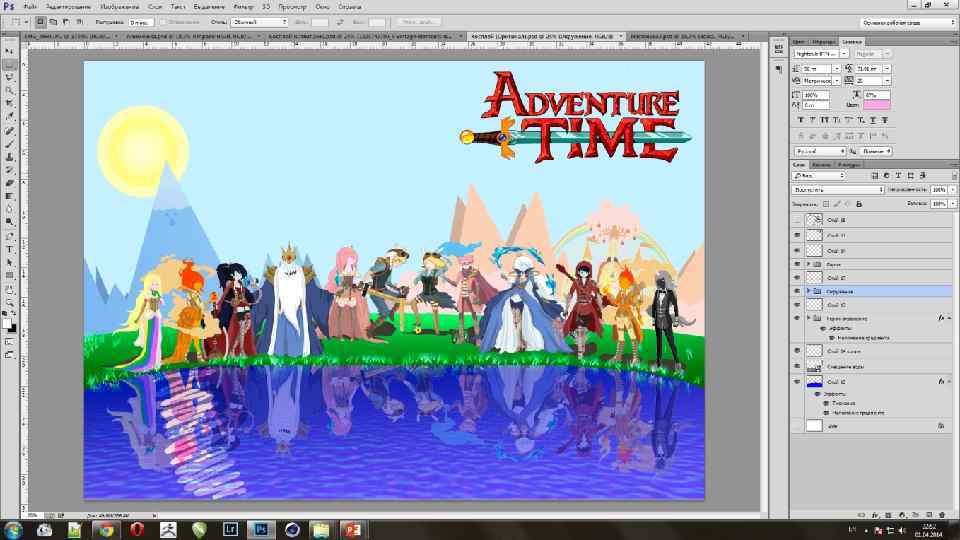Hide the second layer from top
The height and width of the screenshot is (540, 960).
point(797,235)
